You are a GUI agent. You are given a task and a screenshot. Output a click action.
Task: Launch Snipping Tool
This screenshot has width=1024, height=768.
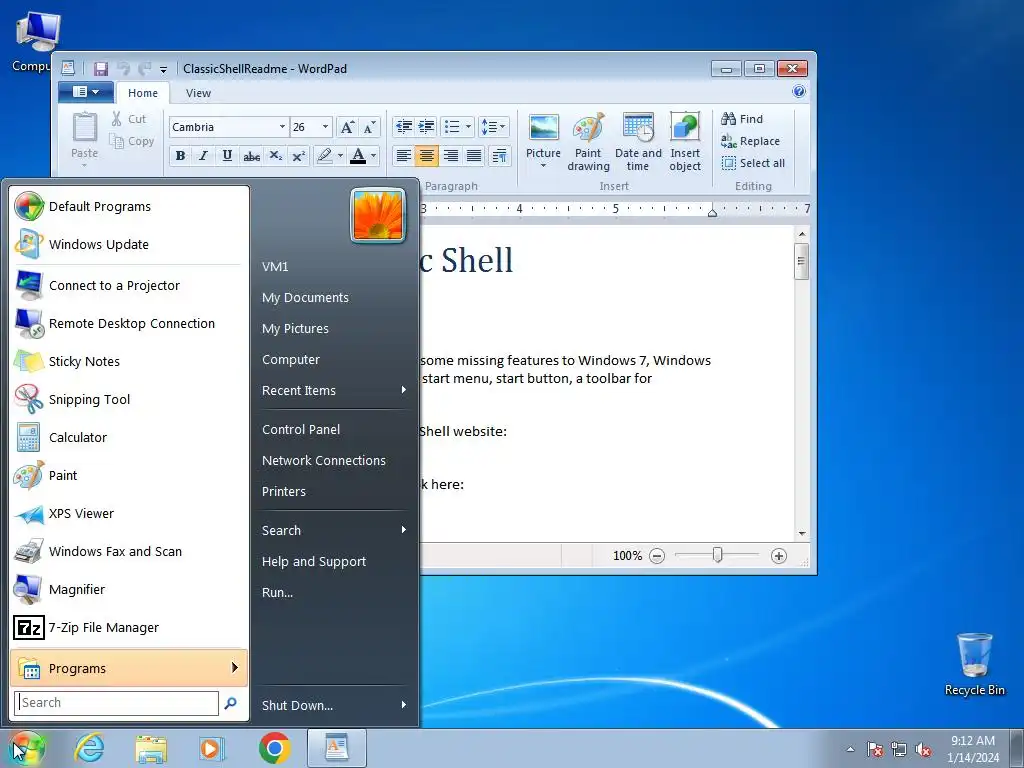[129, 399]
